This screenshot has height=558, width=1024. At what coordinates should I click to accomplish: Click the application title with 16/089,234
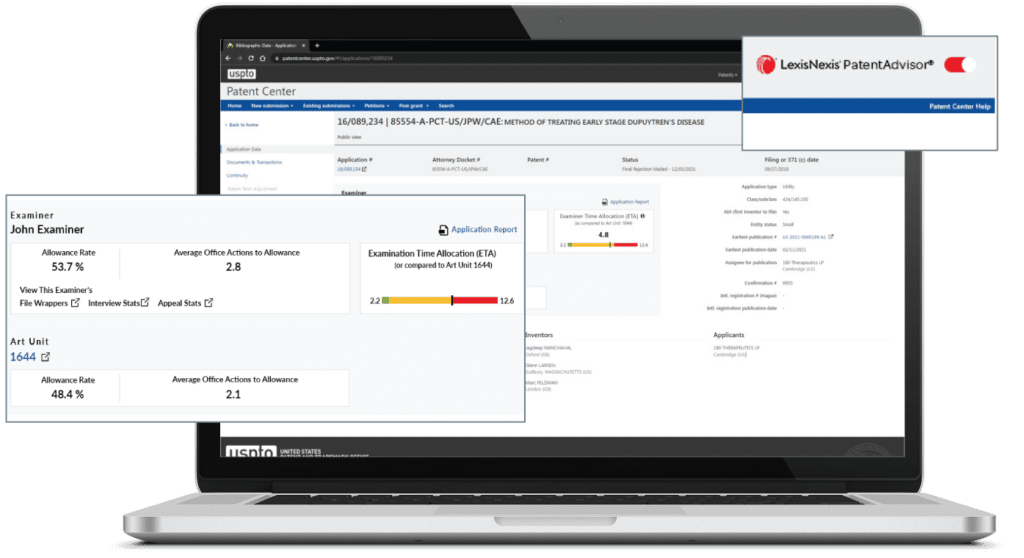[520, 122]
